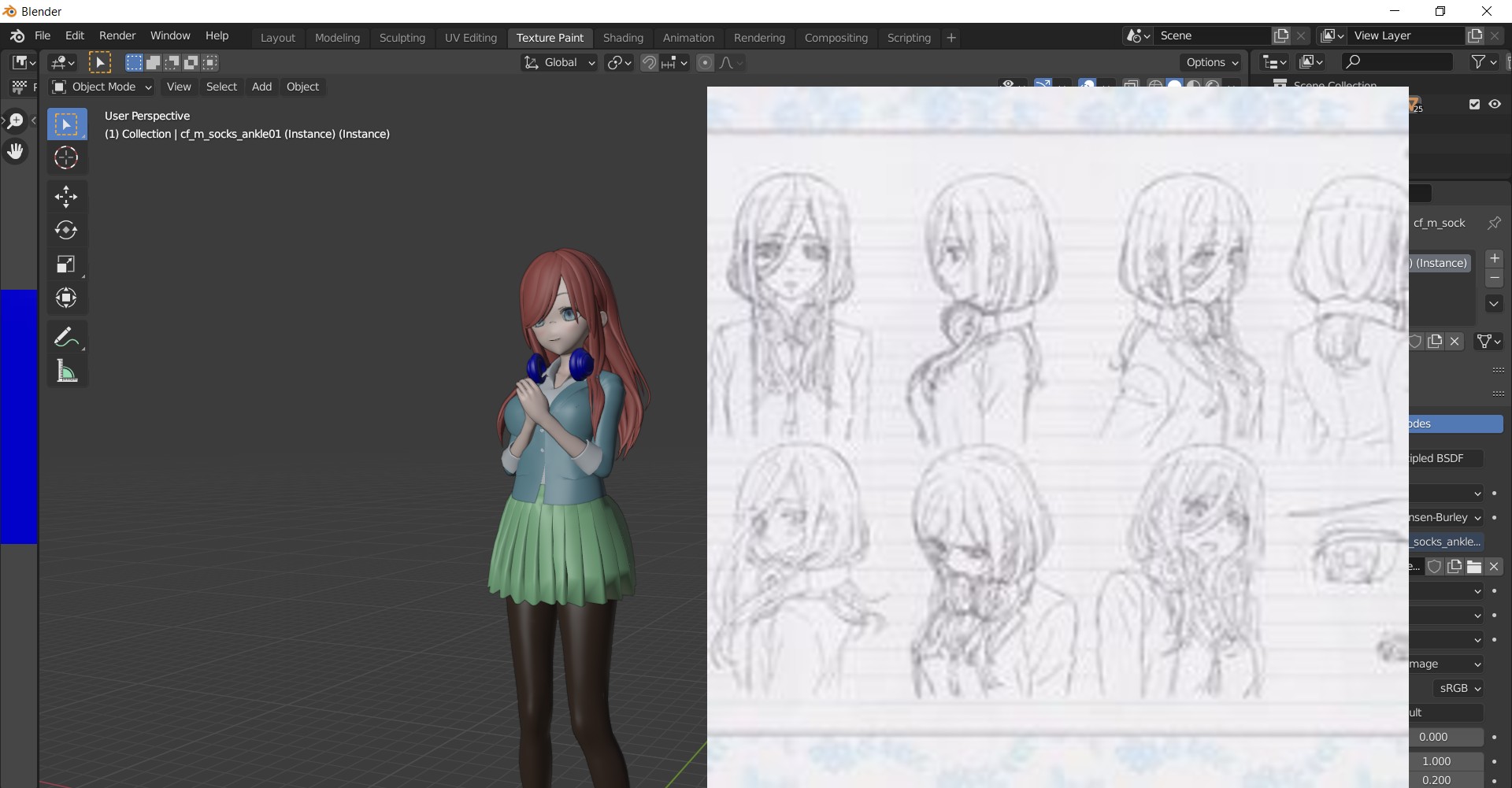Adjust the 0.200 value slider

(1447, 780)
